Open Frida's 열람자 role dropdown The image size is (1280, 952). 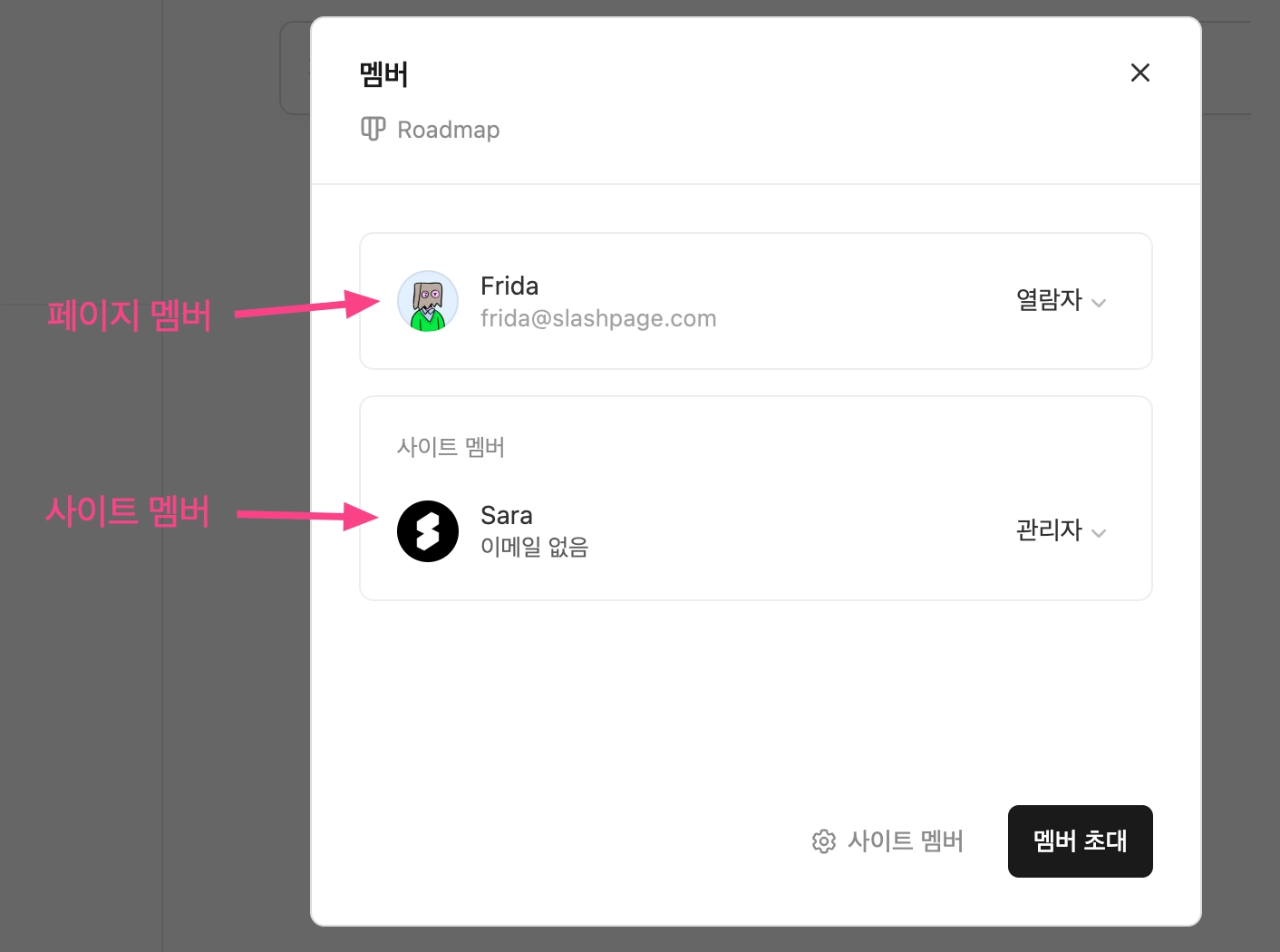pos(1061,300)
